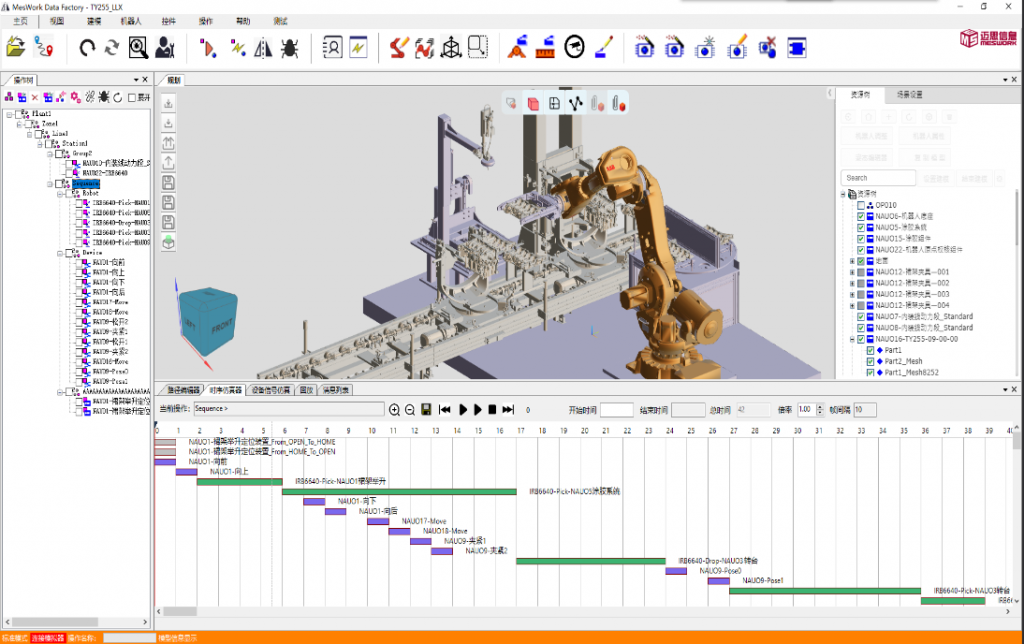The height and width of the screenshot is (644, 1024).
Task: Open the 帮助 menu
Action: pyautogui.click(x=243, y=21)
